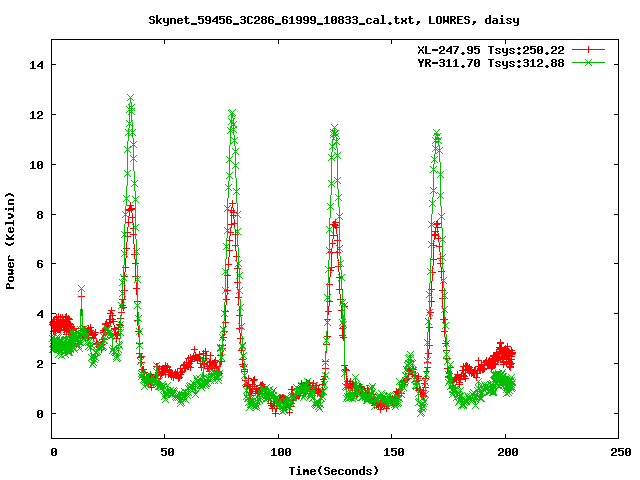The image size is (640, 480).
Task: Click the y-axis tick label 12
Action: point(36,115)
